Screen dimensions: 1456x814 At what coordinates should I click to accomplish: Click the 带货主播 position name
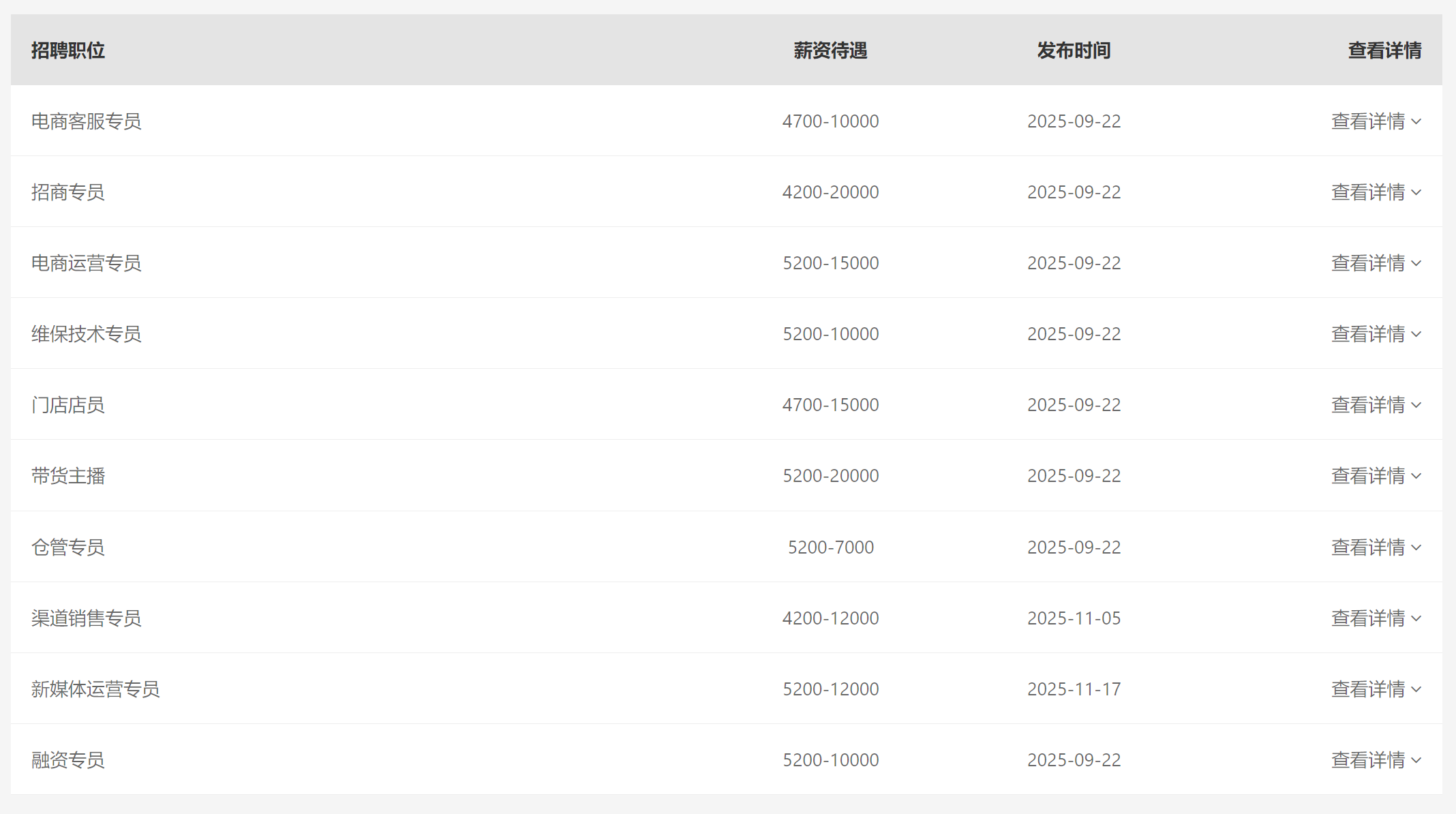click(x=68, y=476)
